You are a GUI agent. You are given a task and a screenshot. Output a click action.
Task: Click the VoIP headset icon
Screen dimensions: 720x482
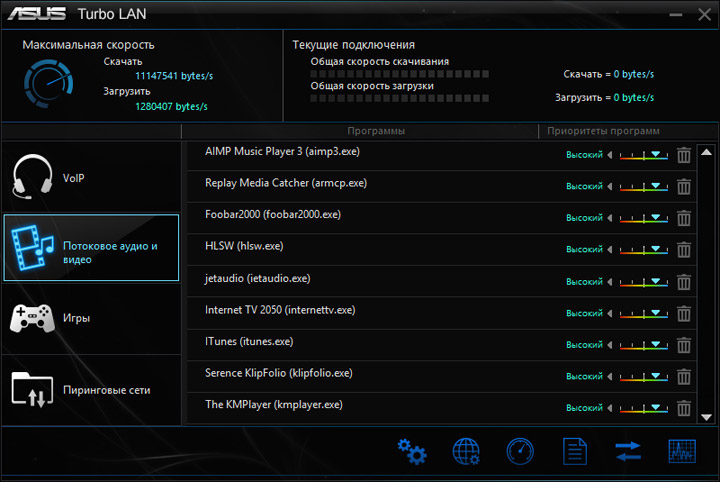[x=32, y=177]
